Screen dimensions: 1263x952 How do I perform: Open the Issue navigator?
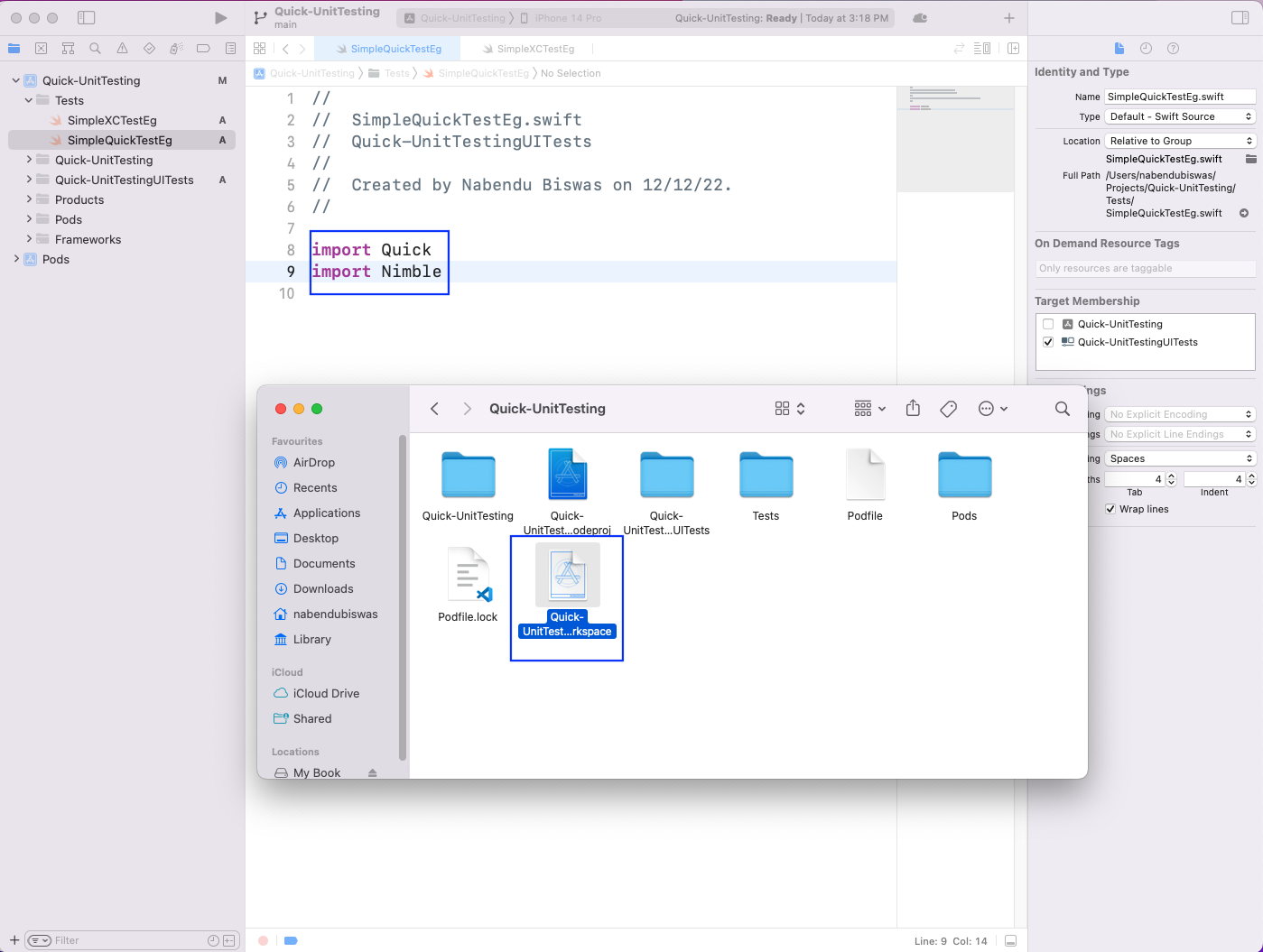pos(122,49)
